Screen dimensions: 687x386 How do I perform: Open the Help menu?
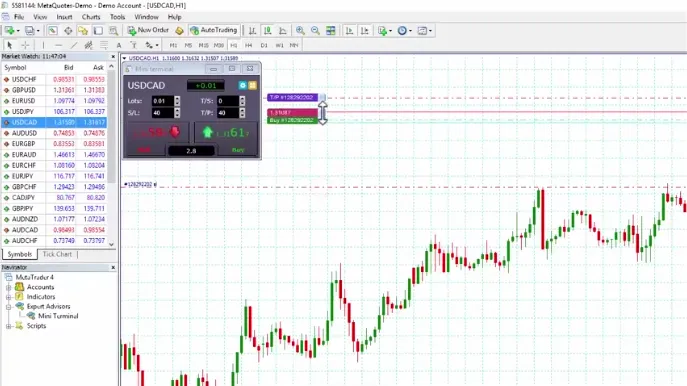point(174,17)
